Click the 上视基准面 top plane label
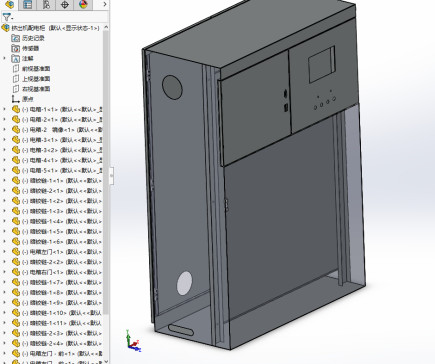Screen dimensions: 435x364 tap(36, 79)
